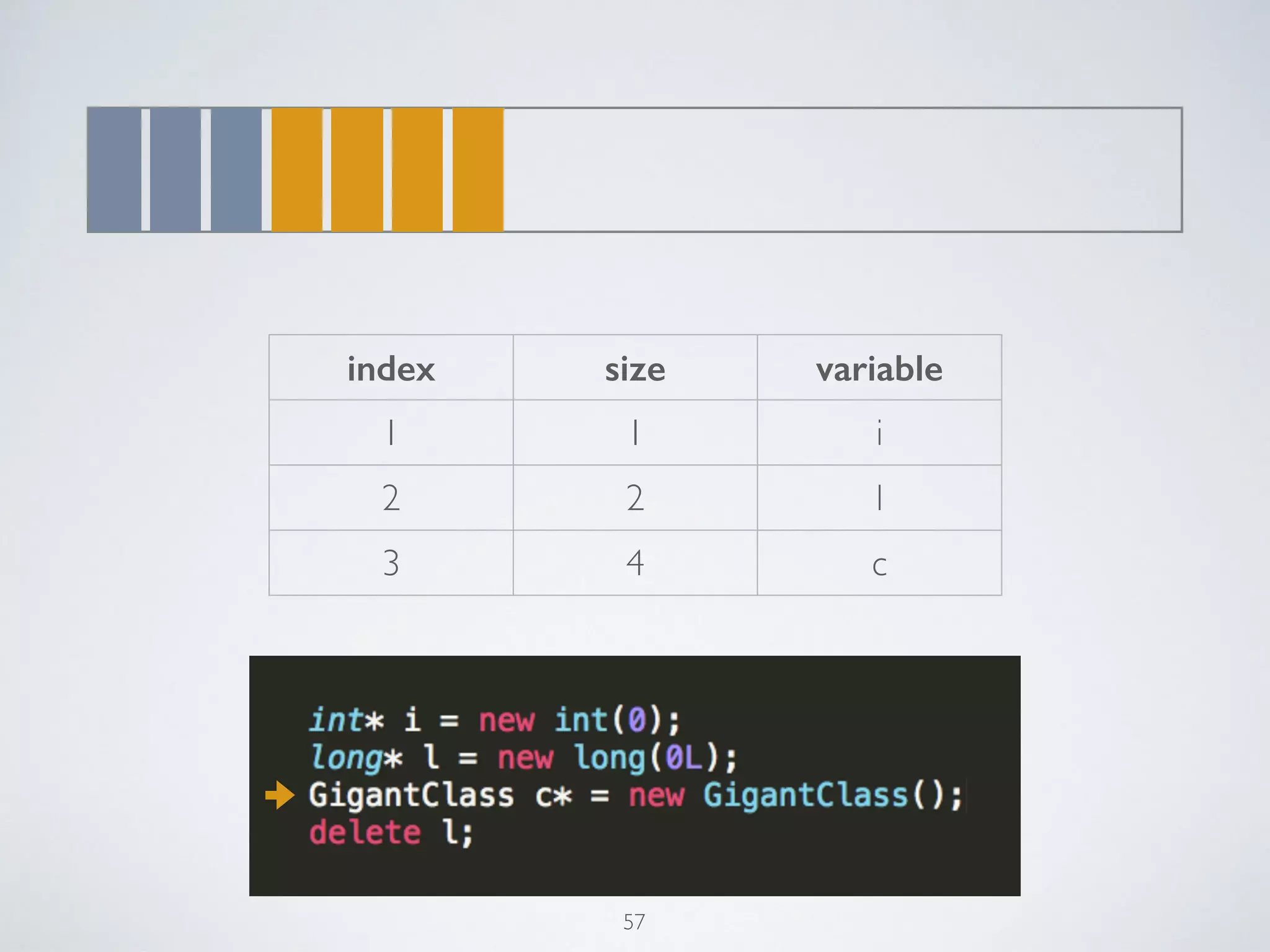Click the rightmost orange memory block
The height and width of the screenshot is (952, 1270).
click(478, 170)
